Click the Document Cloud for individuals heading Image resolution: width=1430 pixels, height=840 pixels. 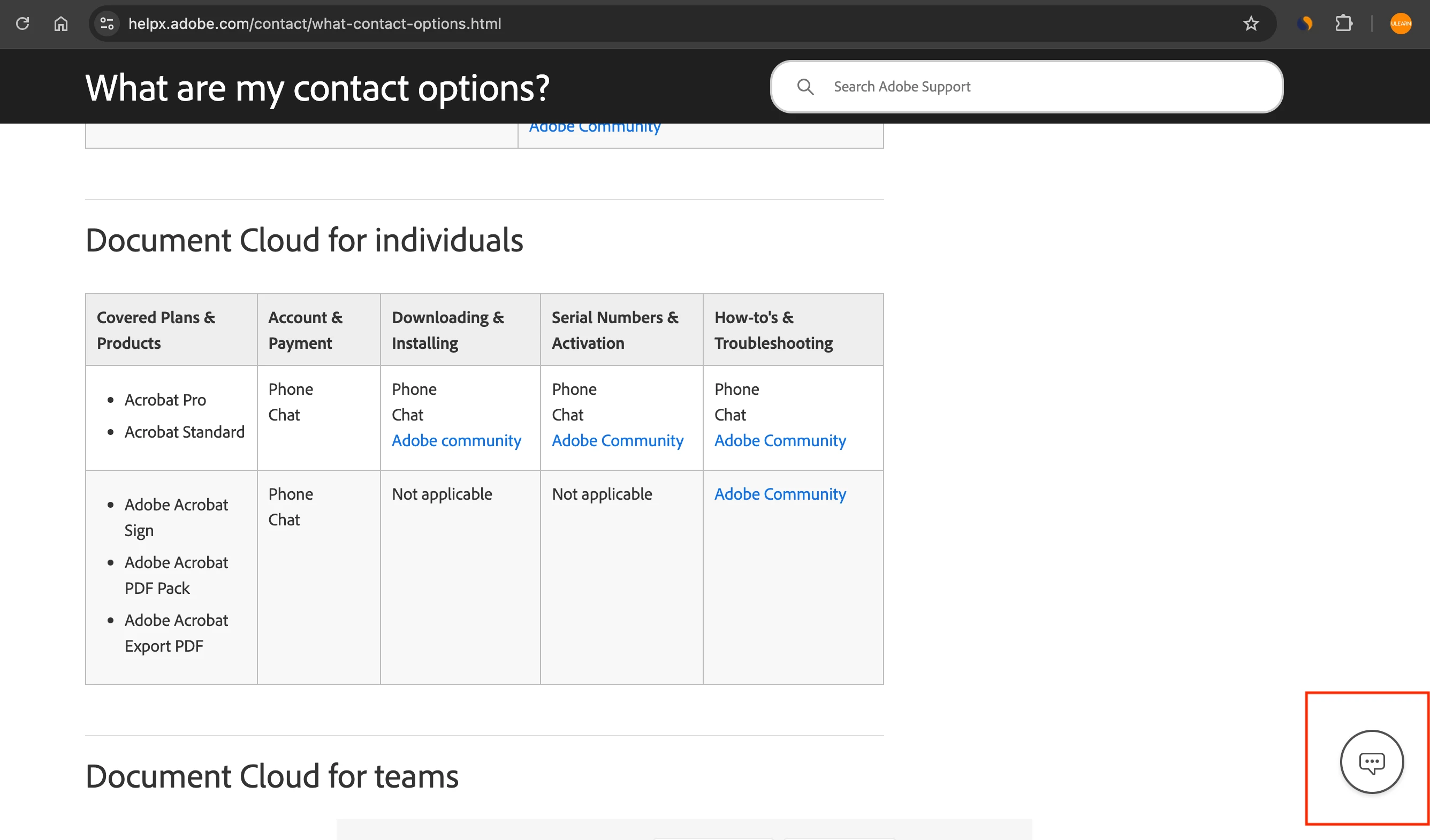click(x=304, y=240)
